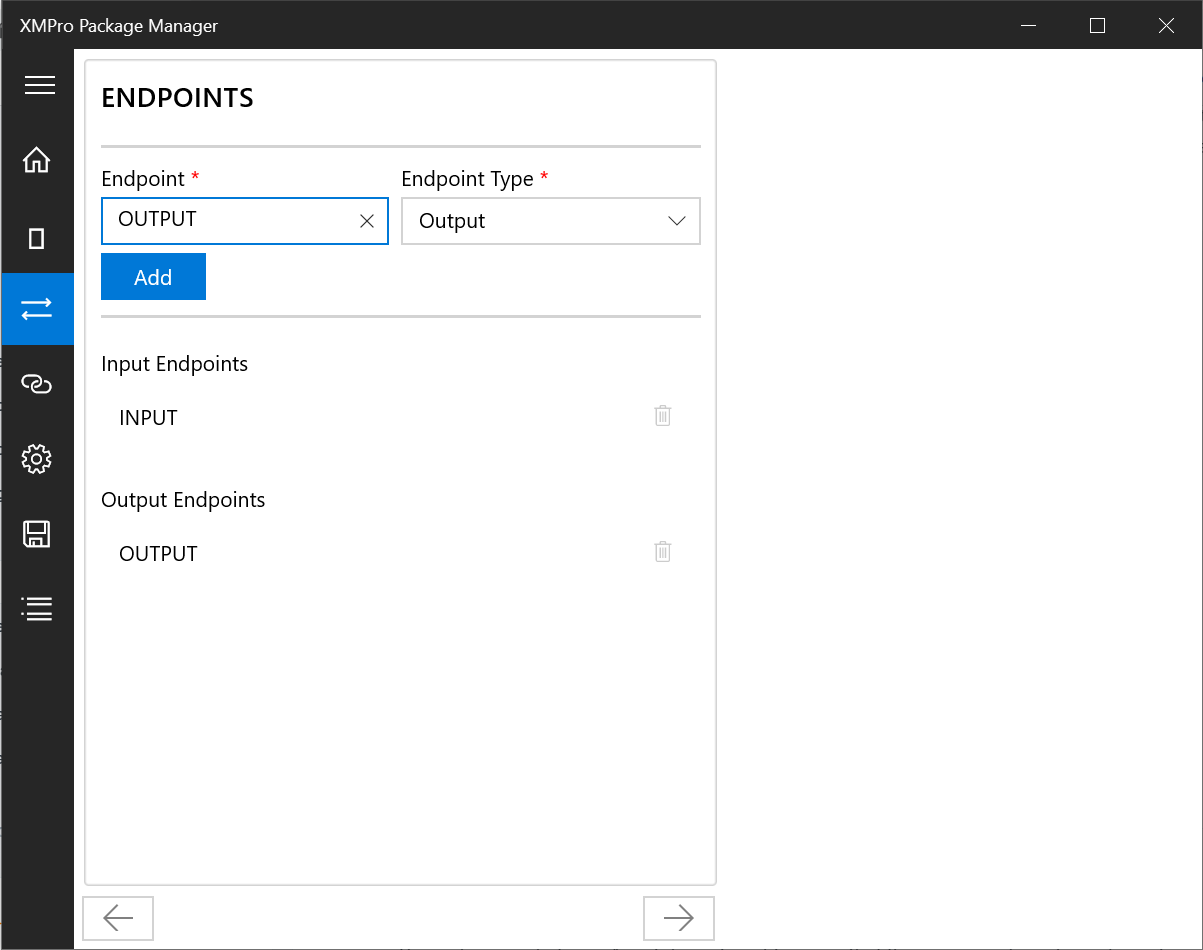Image resolution: width=1203 pixels, height=950 pixels.
Task: Click the Add button
Action: (x=153, y=276)
